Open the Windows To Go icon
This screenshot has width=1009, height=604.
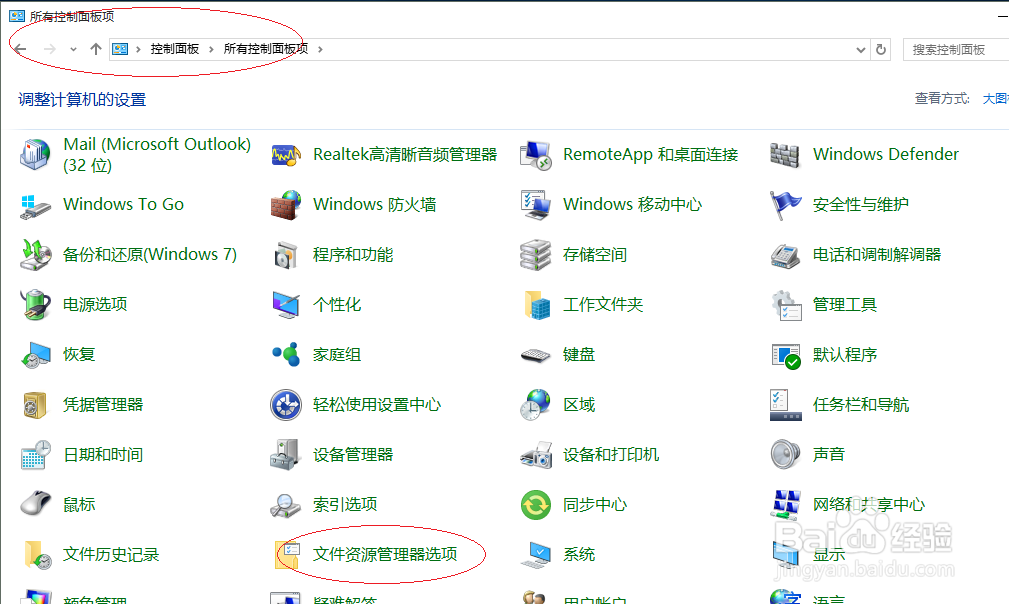point(35,205)
